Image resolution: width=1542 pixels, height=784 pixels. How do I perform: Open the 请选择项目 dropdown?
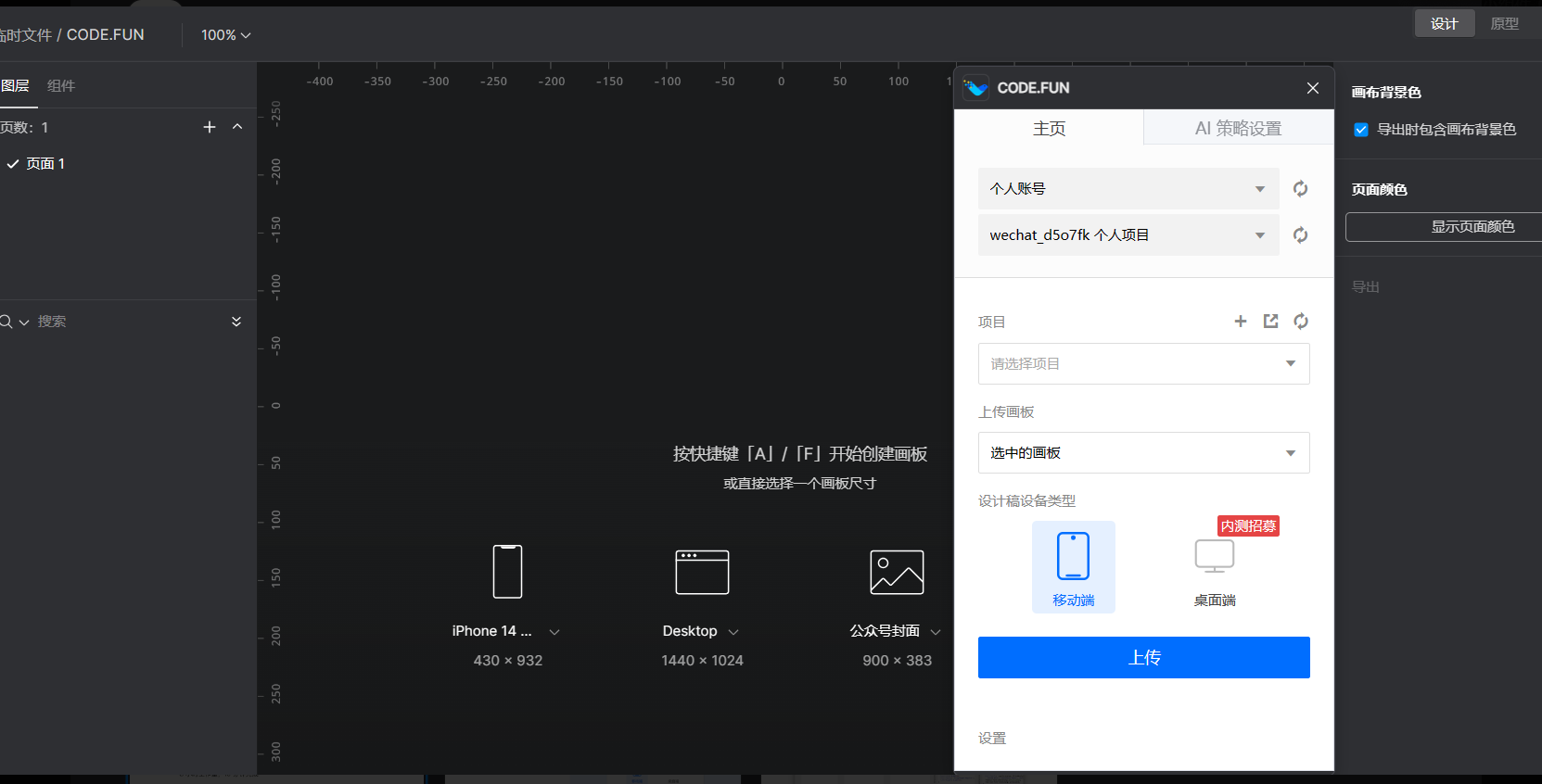click(x=1144, y=364)
